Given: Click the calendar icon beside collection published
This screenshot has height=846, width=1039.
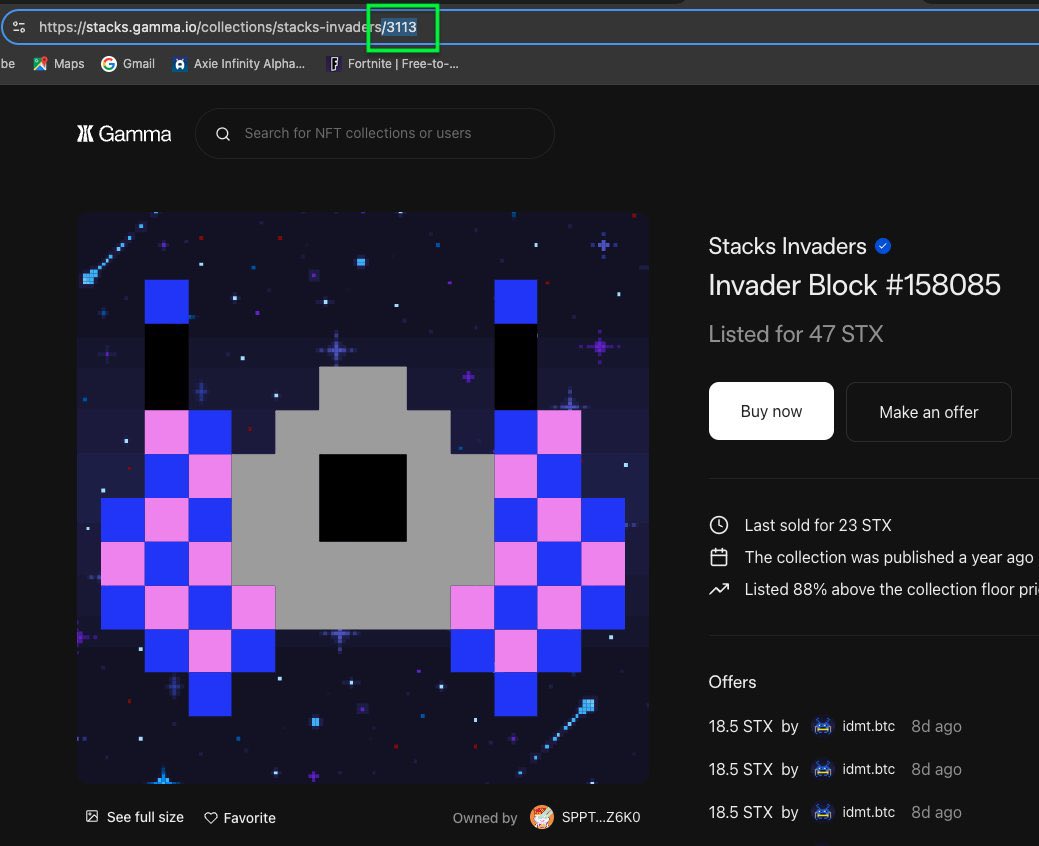Looking at the screenshot, I should (719, 557).
